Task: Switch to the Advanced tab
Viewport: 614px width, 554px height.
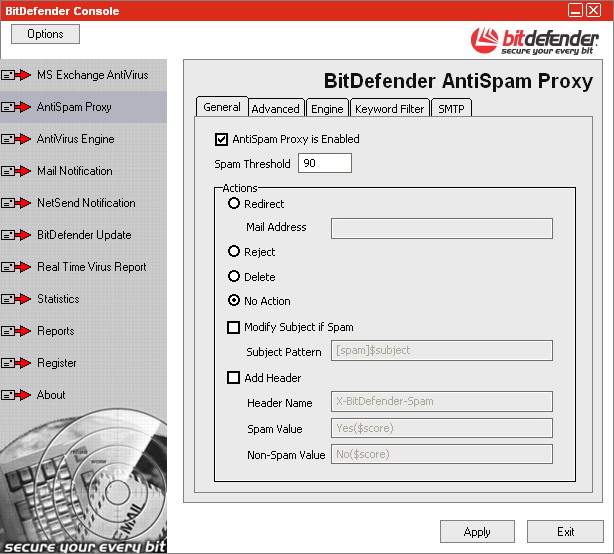Action: pyautogui.click(x=276, y=108)
